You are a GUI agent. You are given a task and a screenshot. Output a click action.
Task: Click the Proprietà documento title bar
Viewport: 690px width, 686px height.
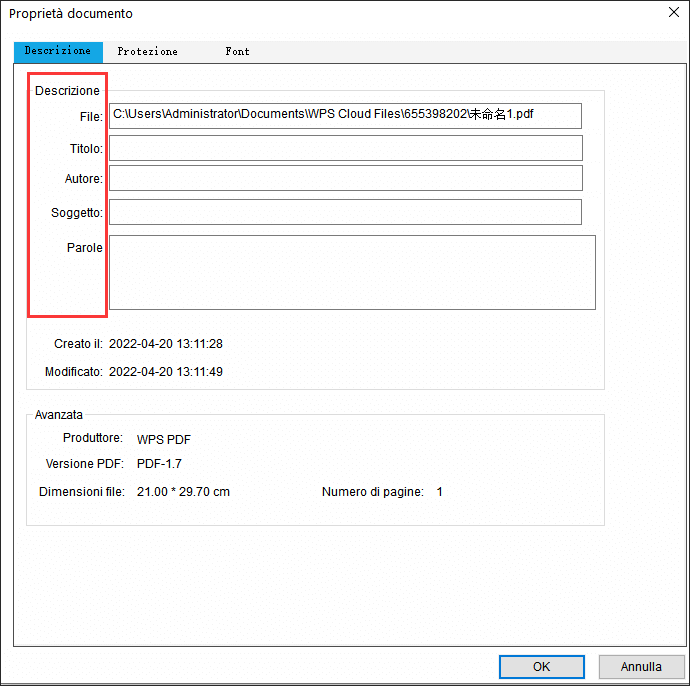pyautogui.click(x=300, y=14)
